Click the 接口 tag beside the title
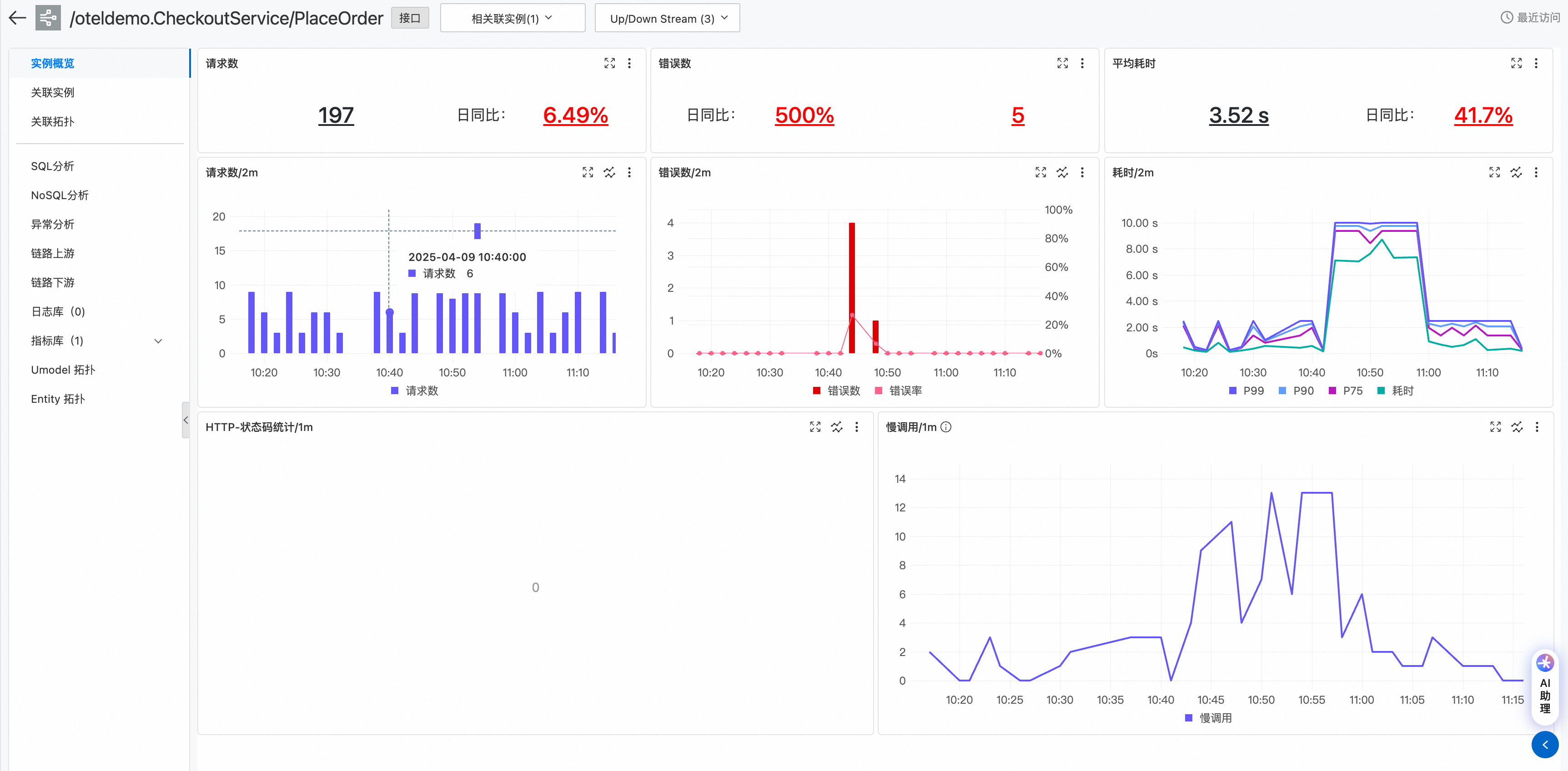 pyautogui.click(x=410, y=18)
